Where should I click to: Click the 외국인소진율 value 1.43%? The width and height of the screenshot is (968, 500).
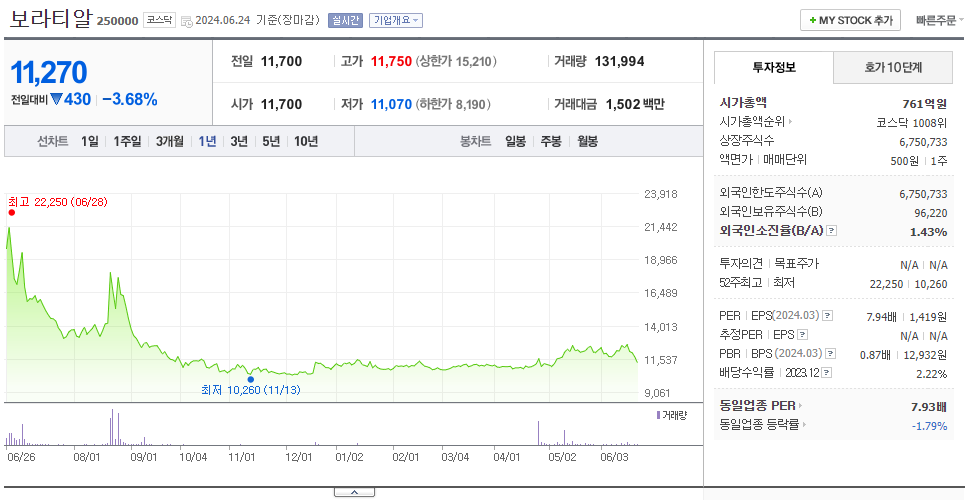[928, 232]
